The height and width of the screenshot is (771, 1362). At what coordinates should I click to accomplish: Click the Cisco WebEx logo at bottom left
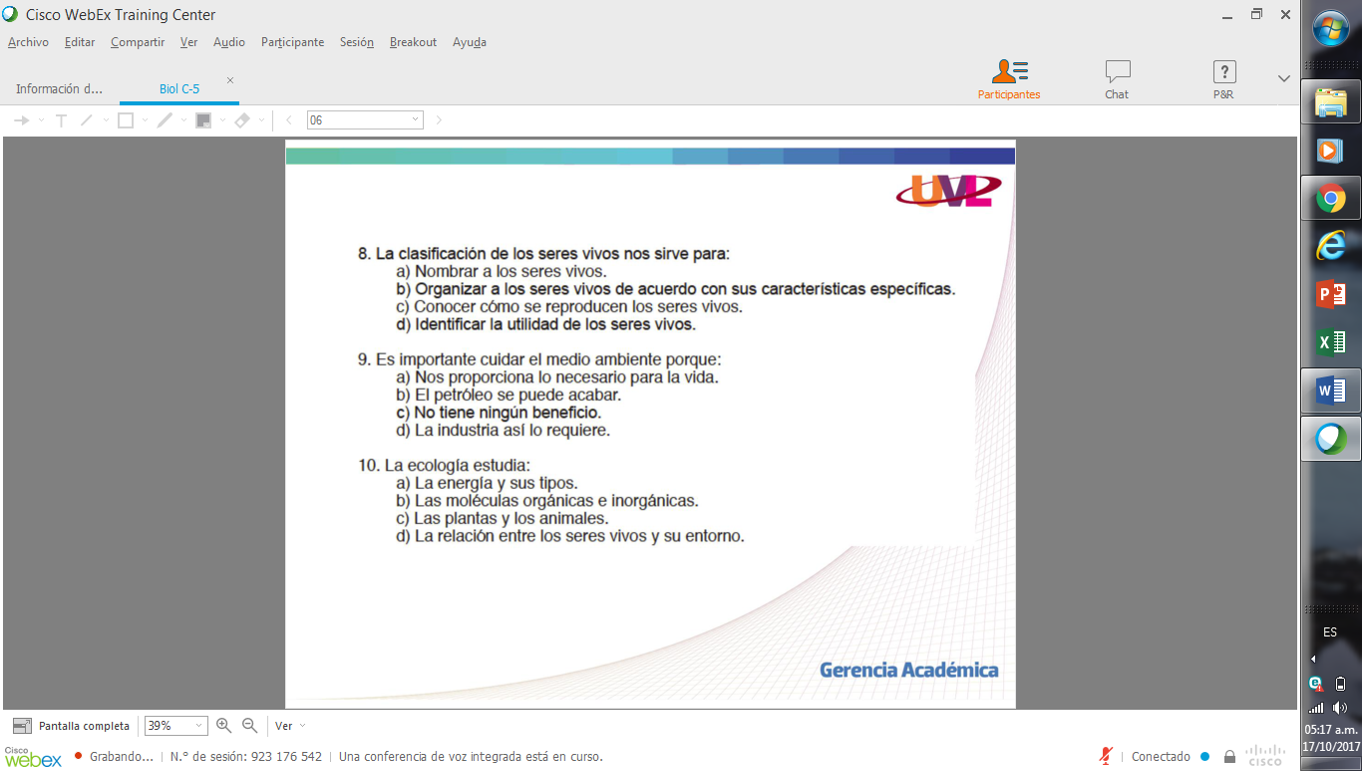(33, 757)
